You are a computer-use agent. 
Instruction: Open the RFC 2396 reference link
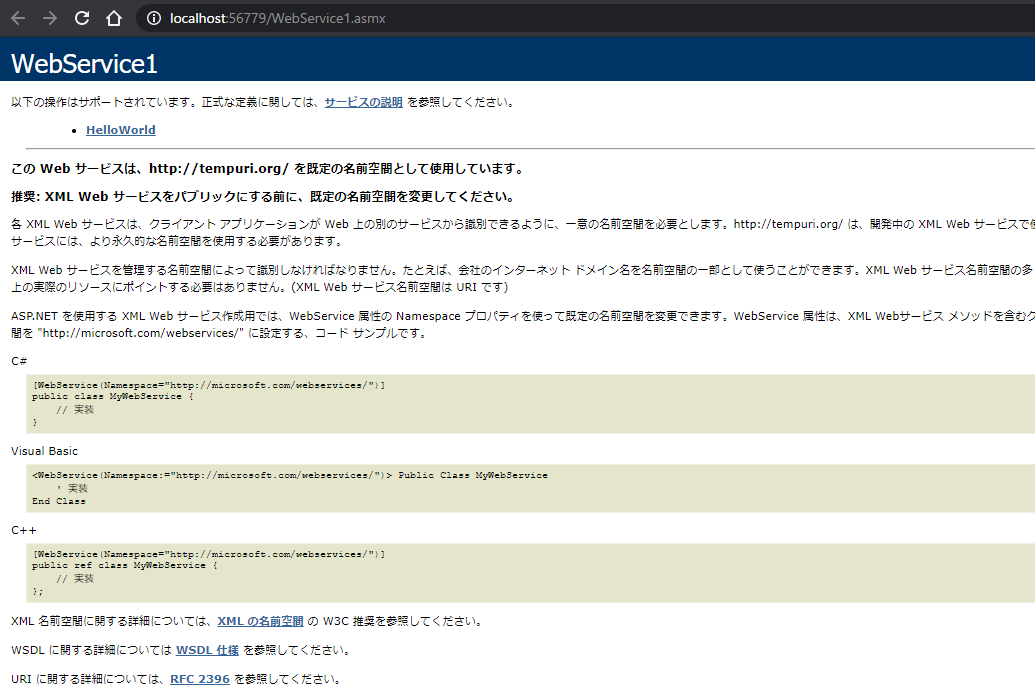(x=199, y=678)
